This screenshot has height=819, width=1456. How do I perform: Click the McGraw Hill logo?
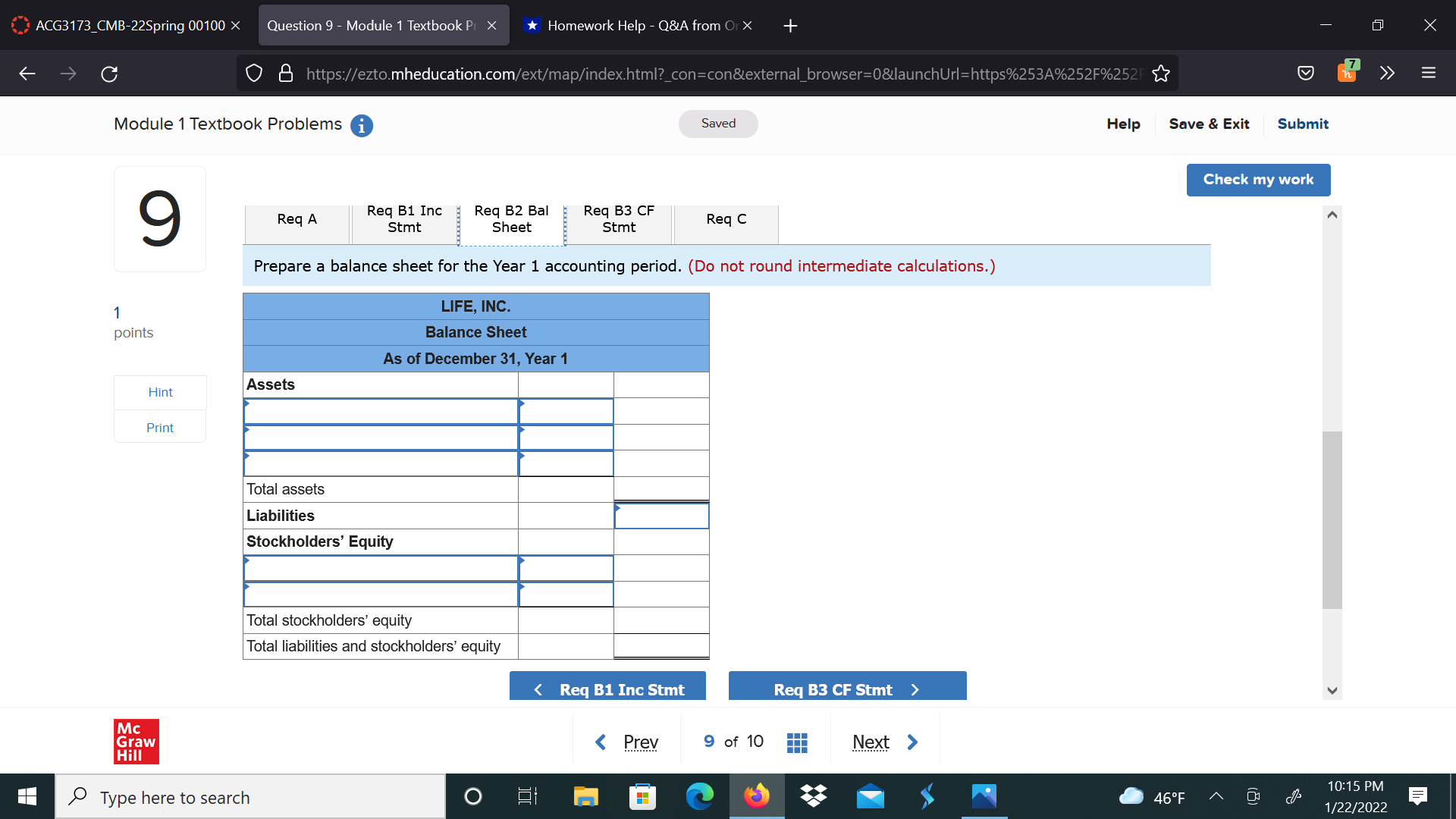point(136,742)
